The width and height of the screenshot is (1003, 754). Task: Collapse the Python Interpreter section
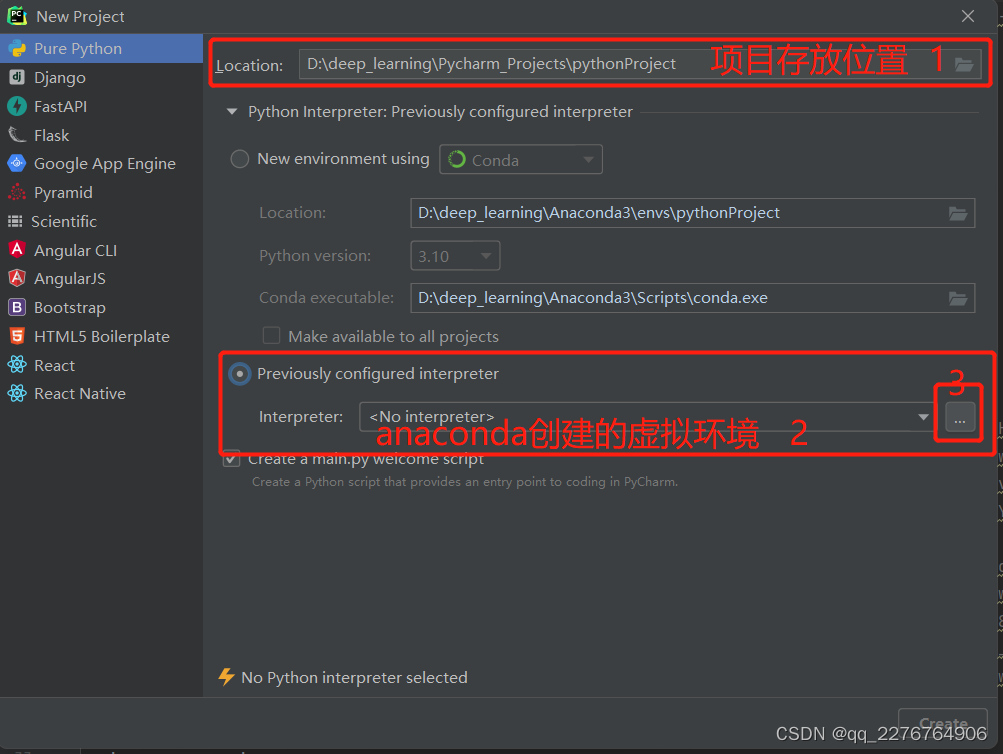click(x=232, y=112)
